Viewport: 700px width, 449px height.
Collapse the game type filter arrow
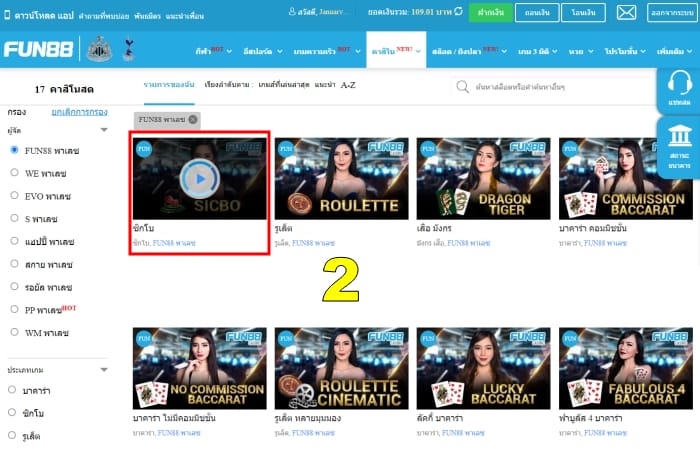[x=104, y=370]
